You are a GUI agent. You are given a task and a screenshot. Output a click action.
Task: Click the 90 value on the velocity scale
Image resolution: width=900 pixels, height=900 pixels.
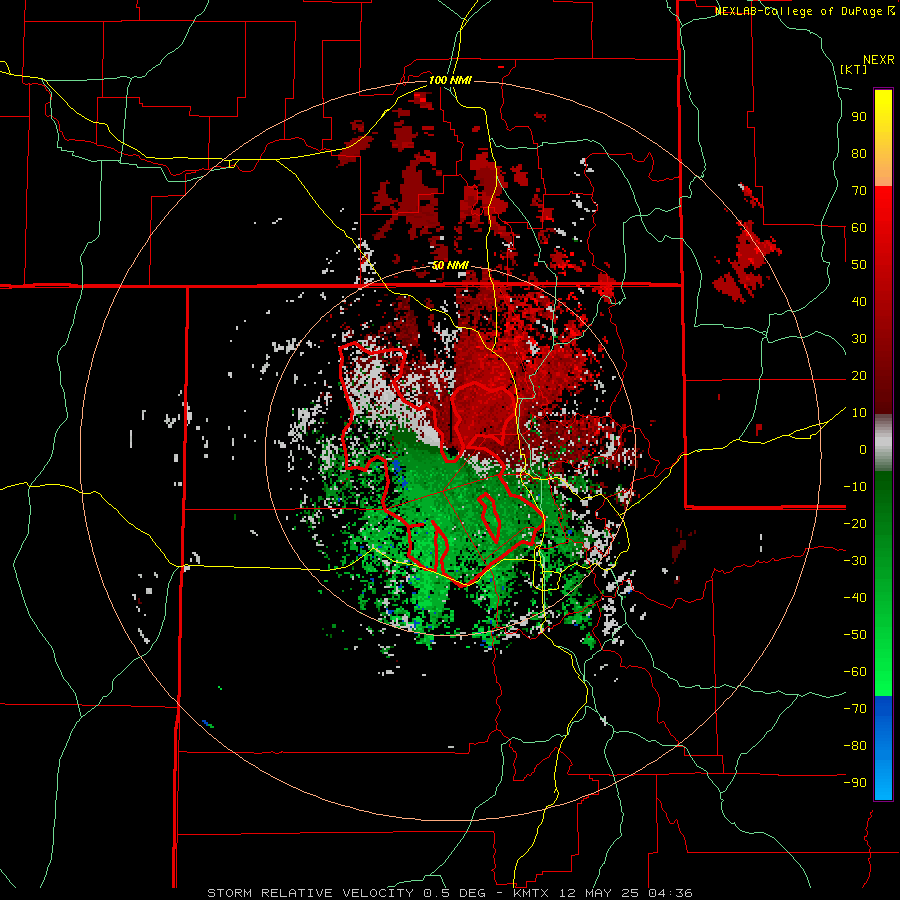859,117
